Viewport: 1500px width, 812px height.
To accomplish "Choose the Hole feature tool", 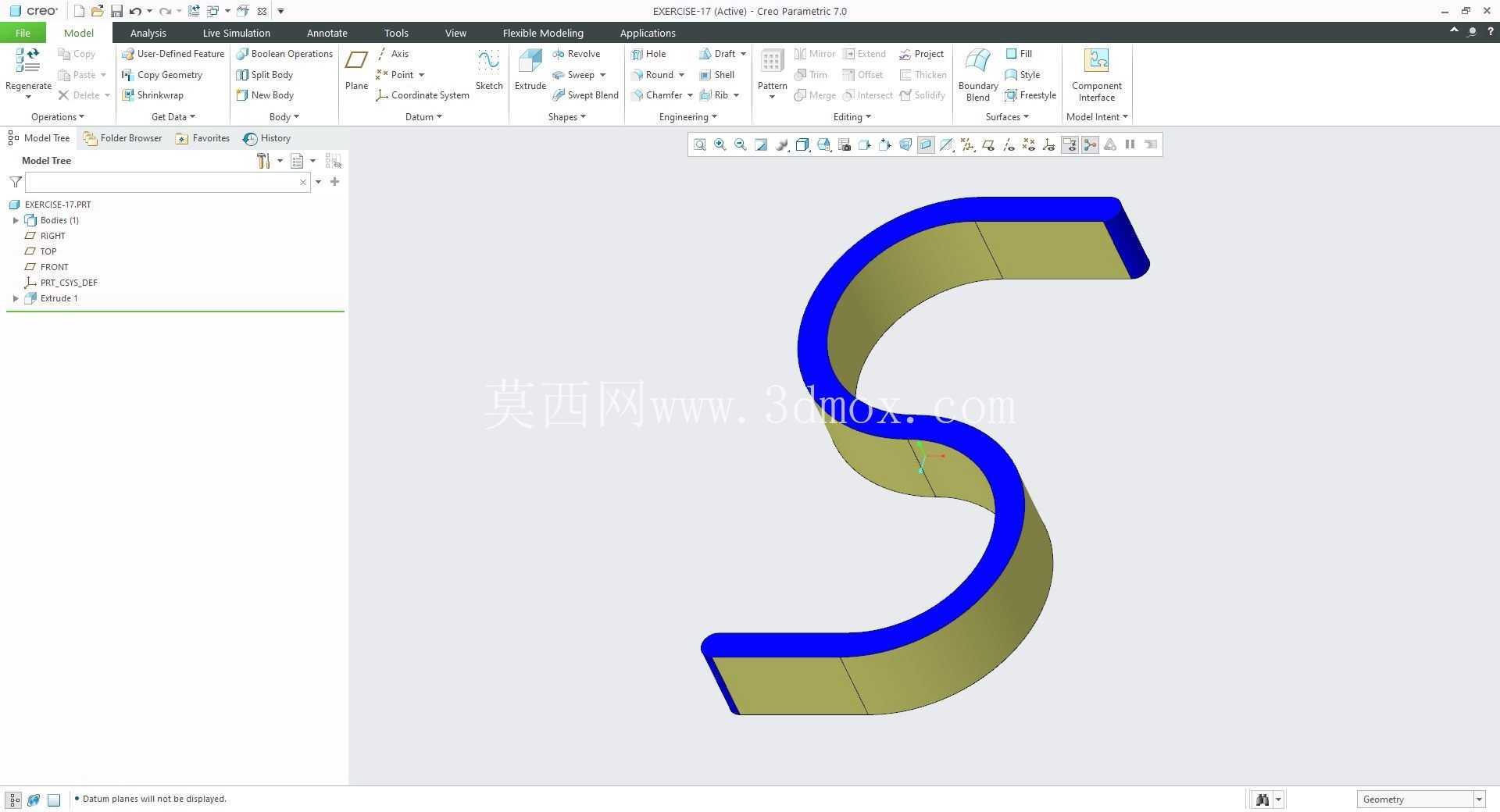I will pyautogui.click(x=648, y=54).
